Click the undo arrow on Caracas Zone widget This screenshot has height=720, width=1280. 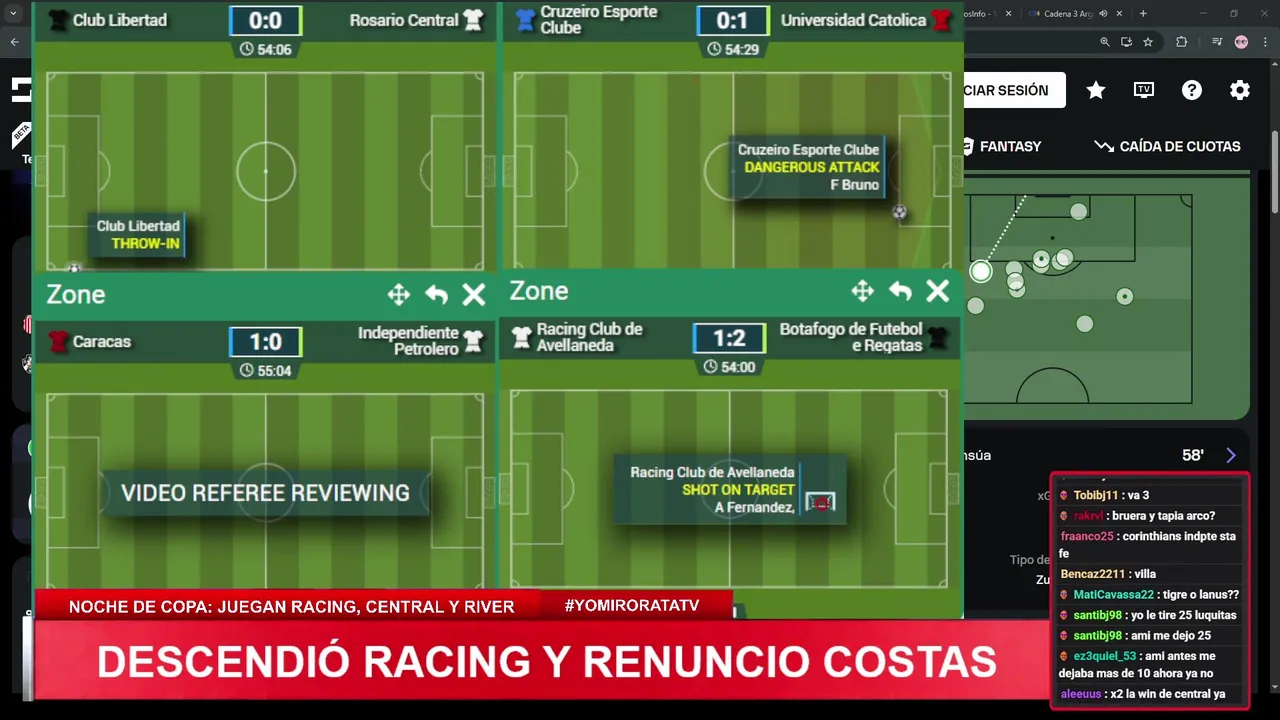[436, 294]
